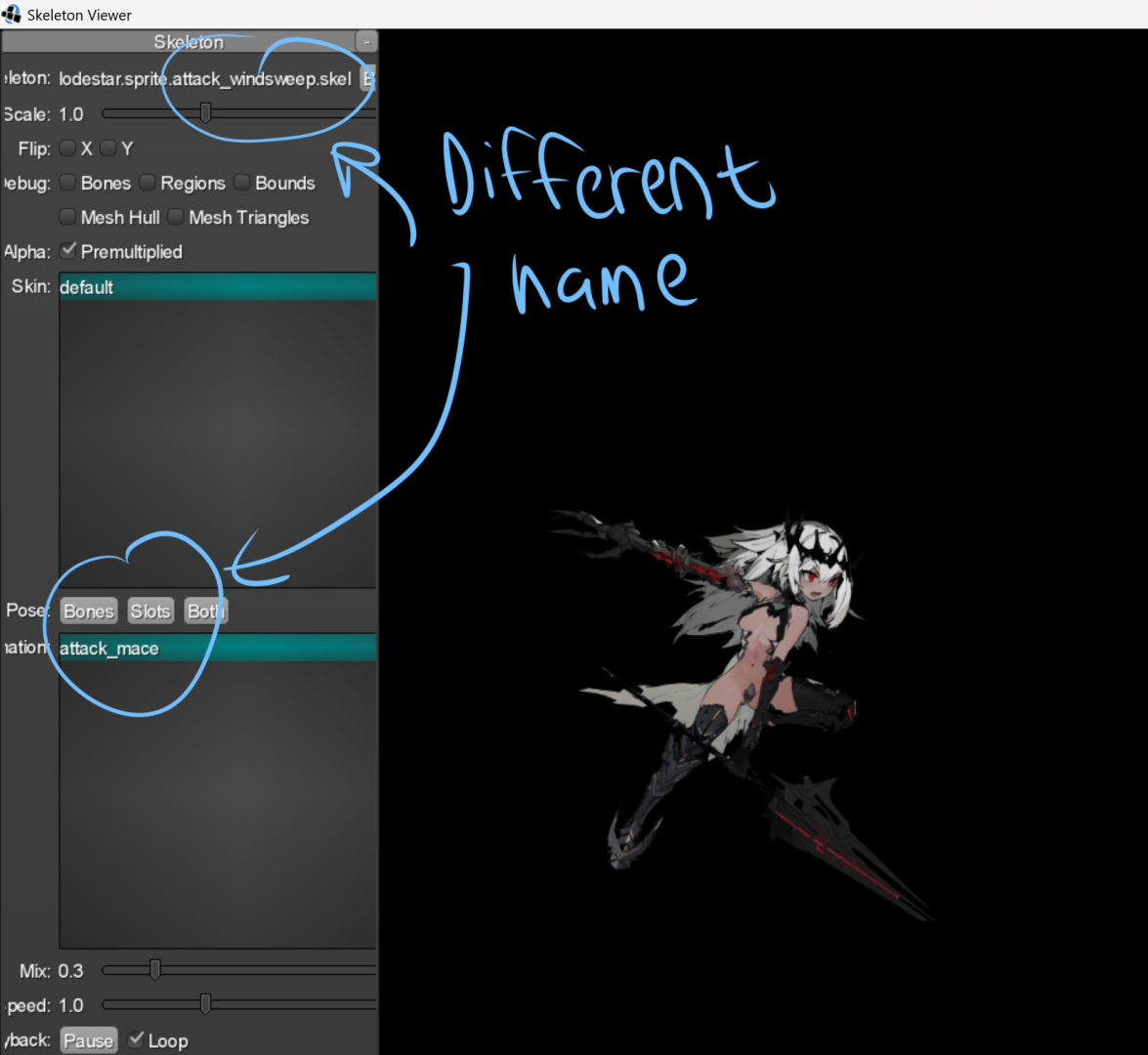Toggle Flip Y checkbox

pos(108,148)
